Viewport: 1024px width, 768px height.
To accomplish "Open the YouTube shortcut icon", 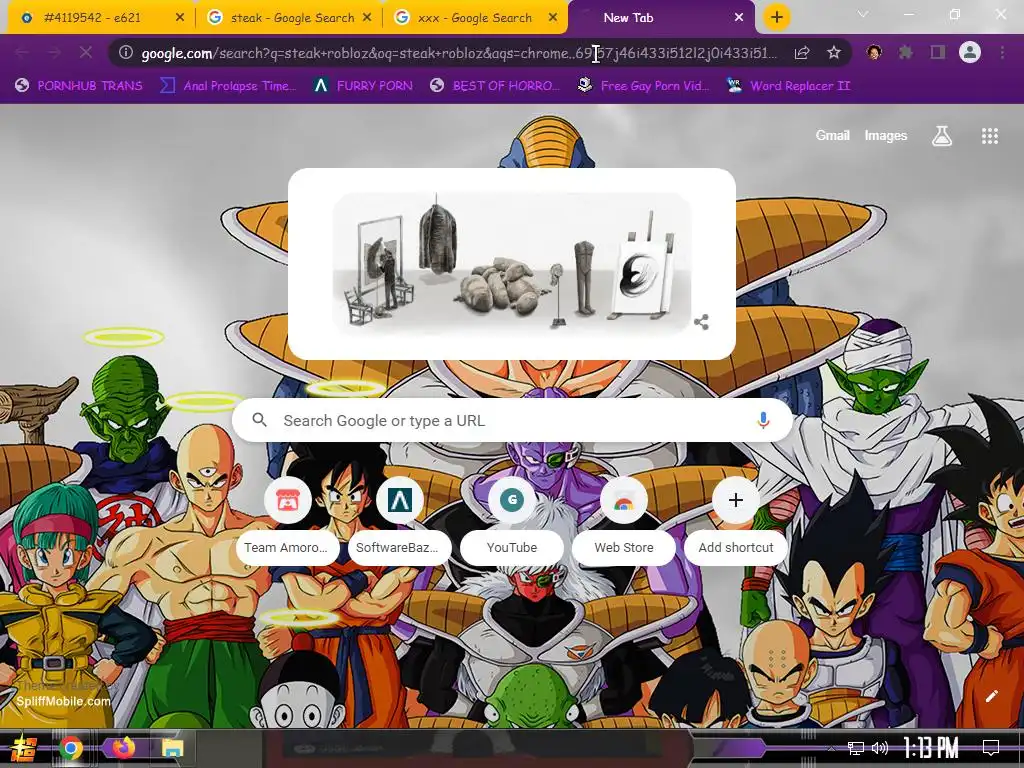I will point(512,500).
